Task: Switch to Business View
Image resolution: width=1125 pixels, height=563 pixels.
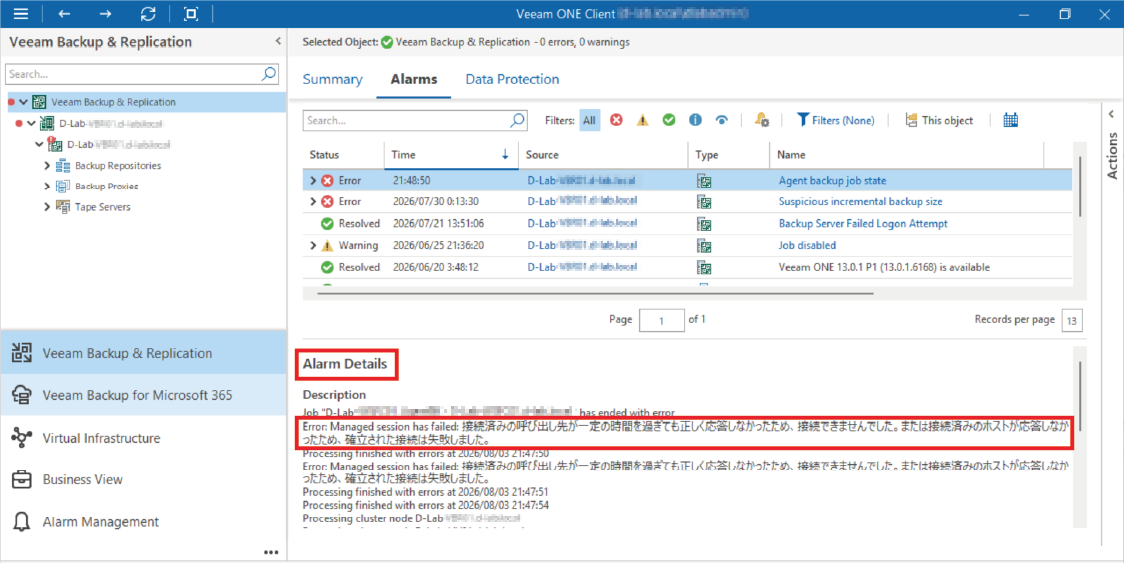Action: tap(143, 479)
